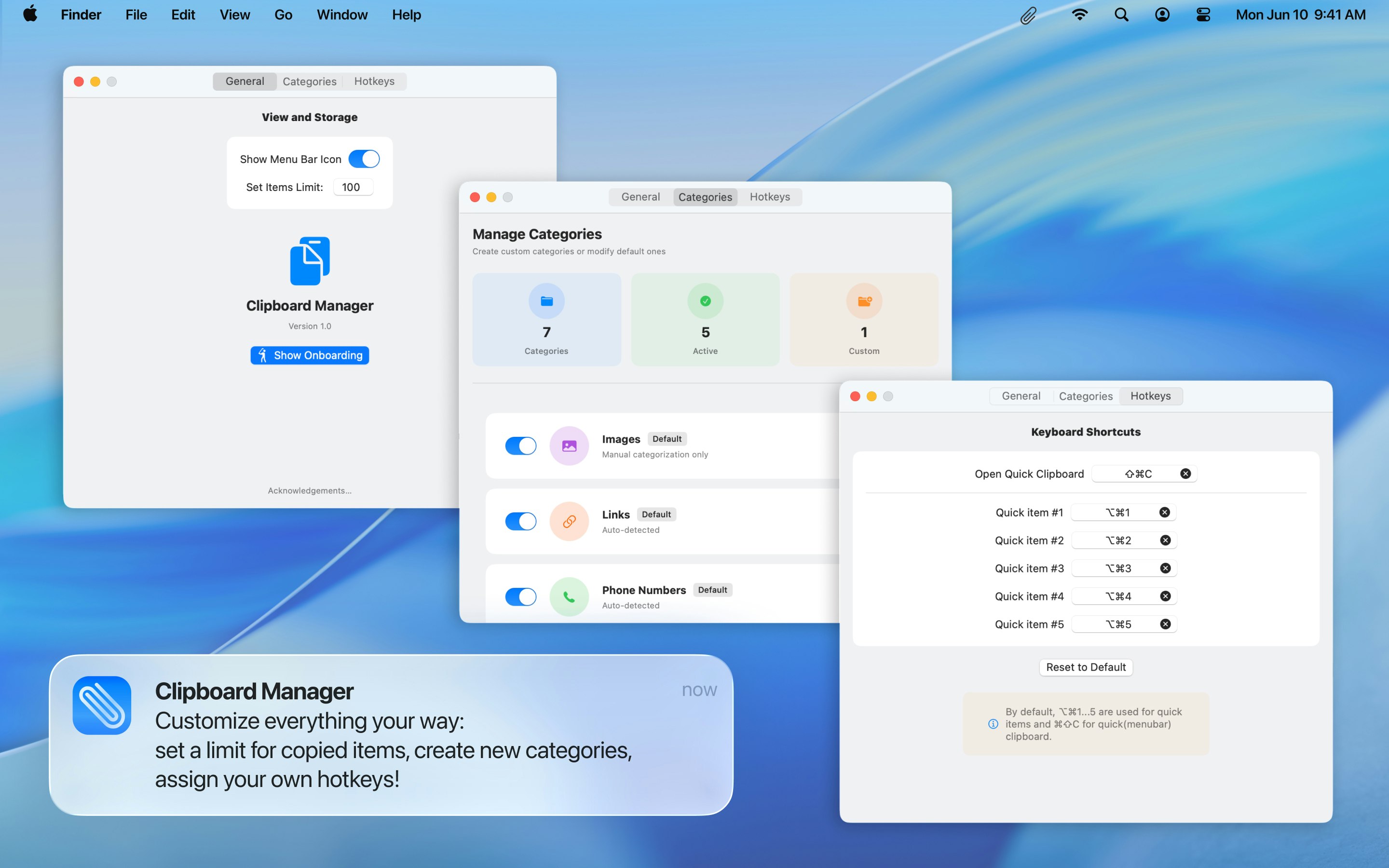Open the Window menu
The height and width of the screenshot is (868, 1389).
coord(342,14)
